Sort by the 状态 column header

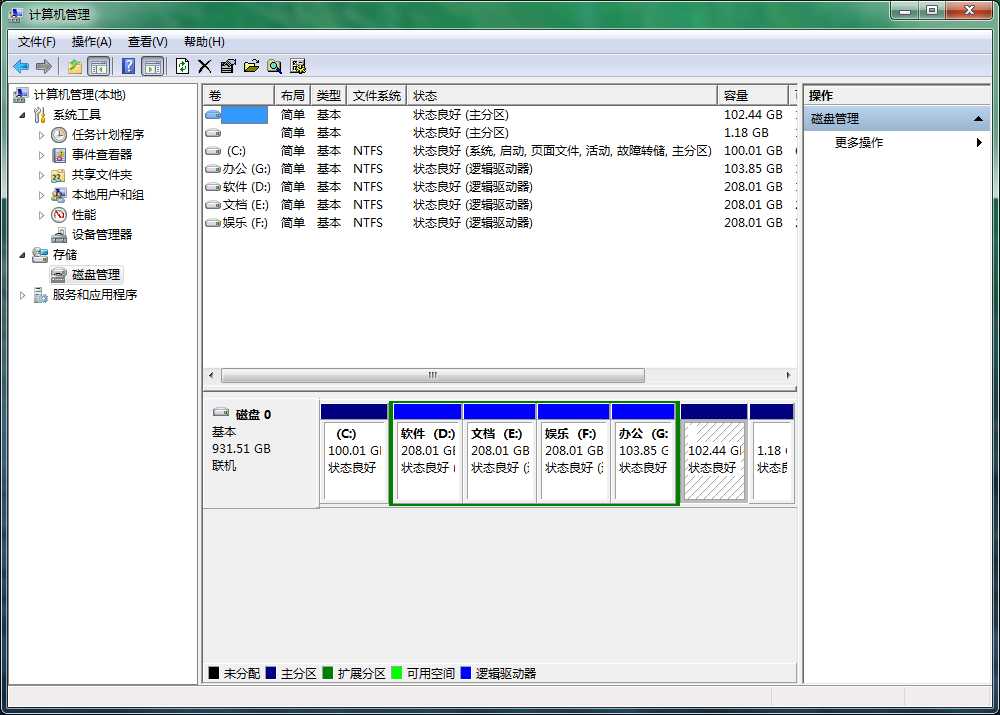point(562,96)
